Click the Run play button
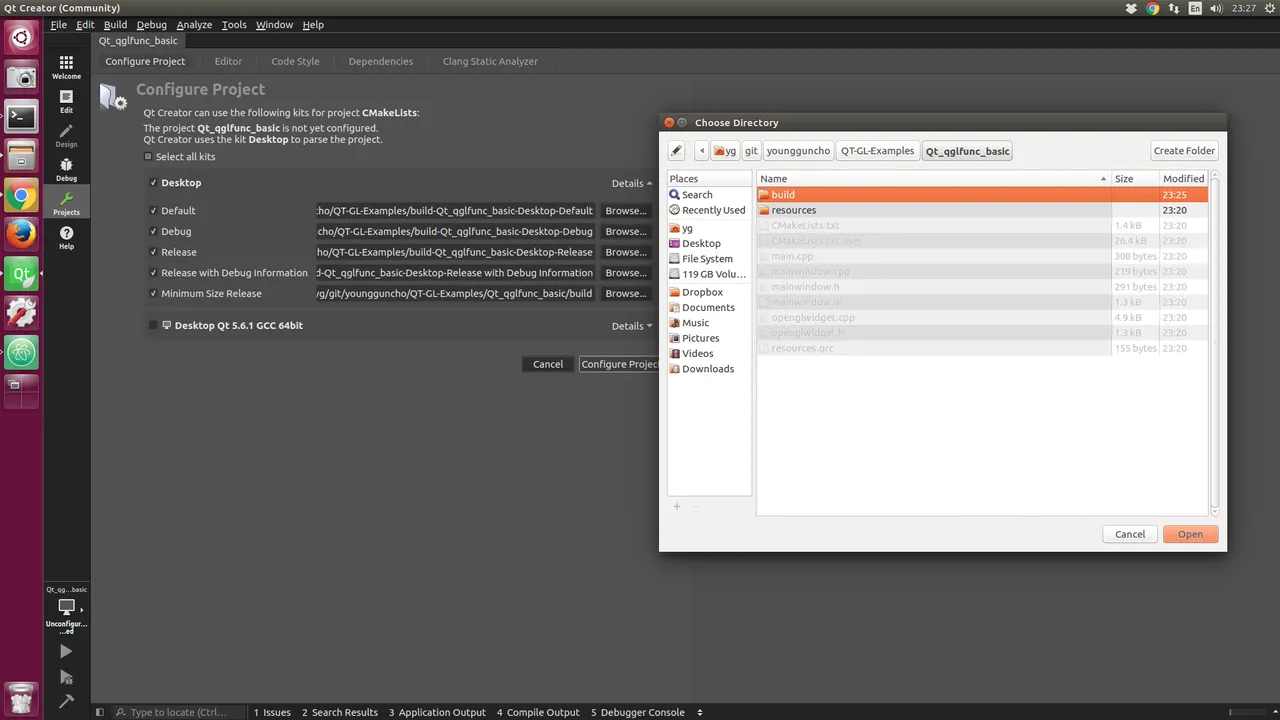 (66, 651)
